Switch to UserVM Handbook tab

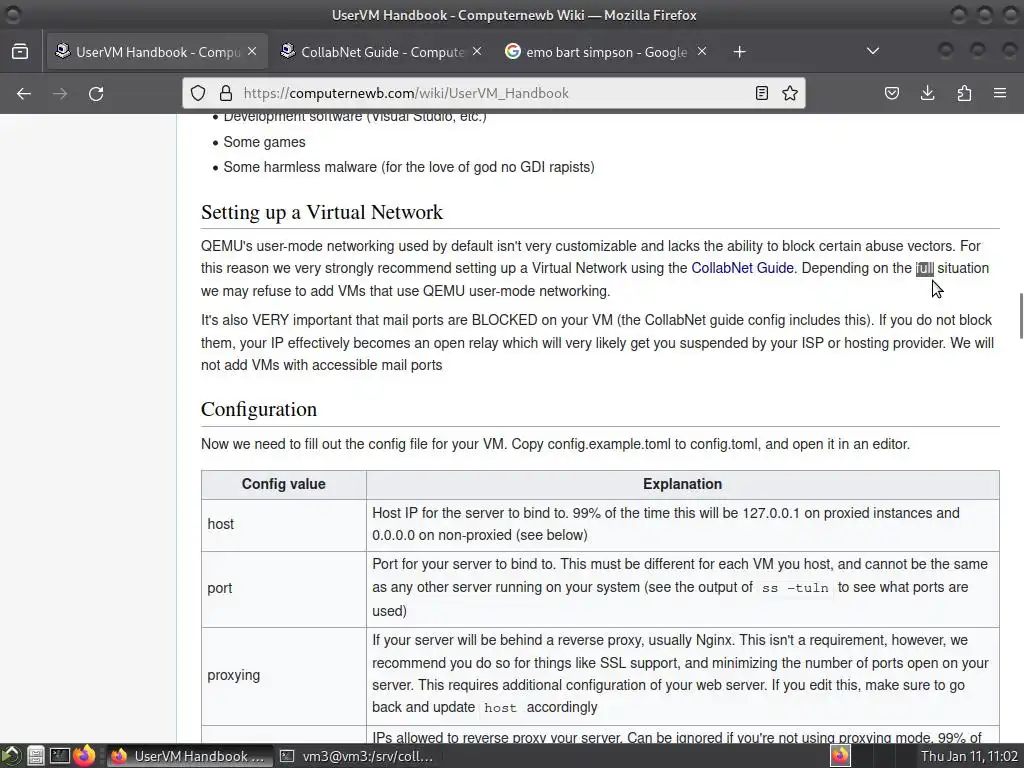pyautogui.click(x=157, y=52)
